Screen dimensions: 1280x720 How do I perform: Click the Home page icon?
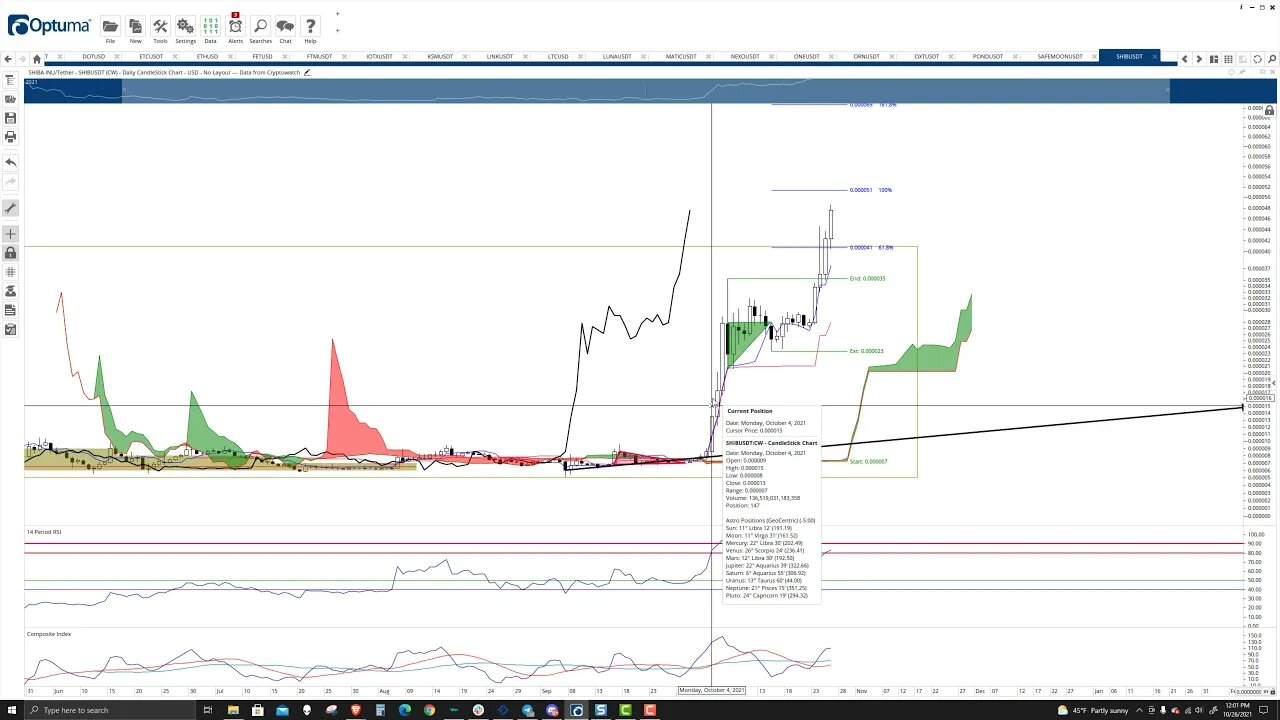pos(37,59)
